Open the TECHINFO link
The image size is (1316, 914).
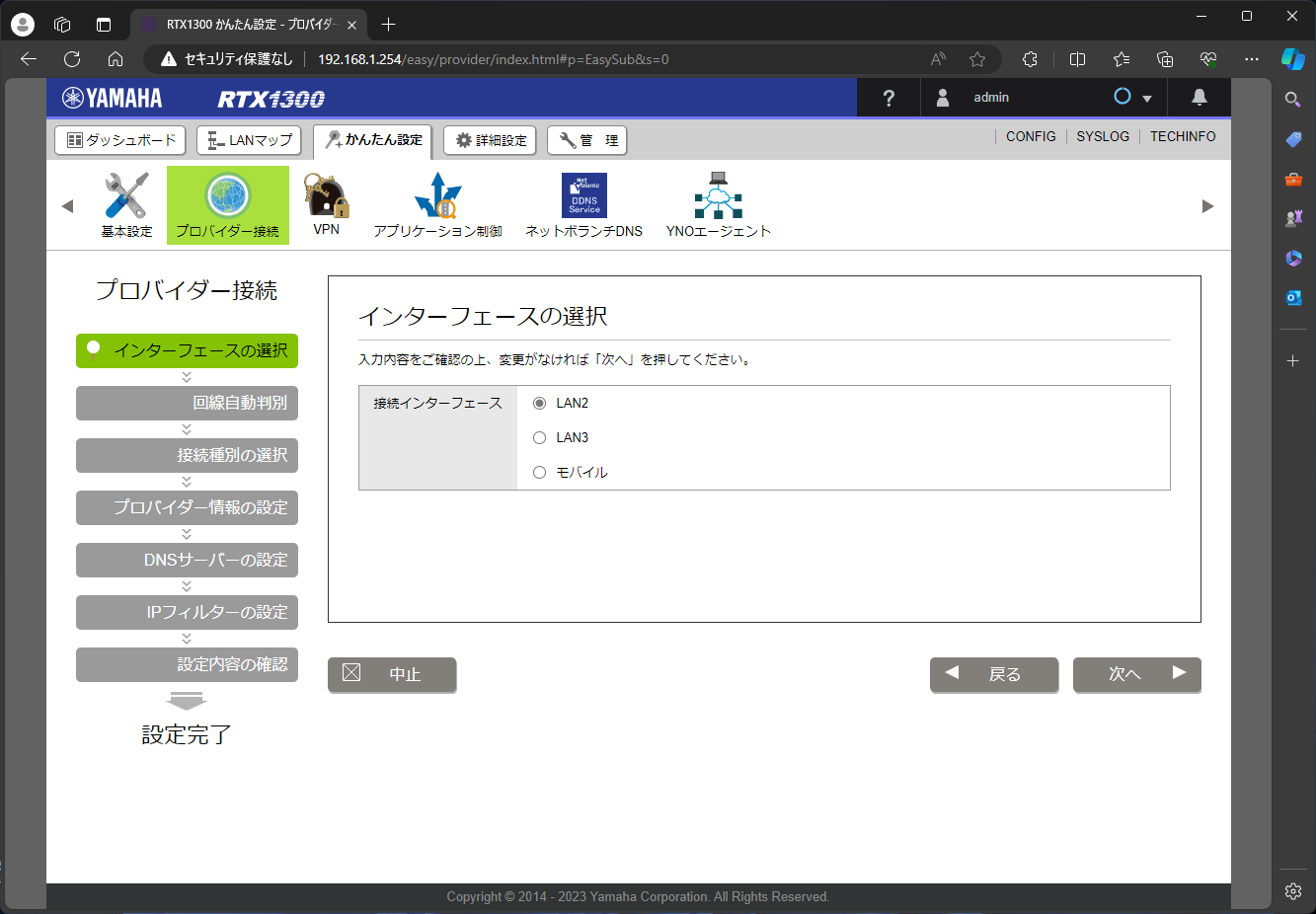tap(1183, 136)
